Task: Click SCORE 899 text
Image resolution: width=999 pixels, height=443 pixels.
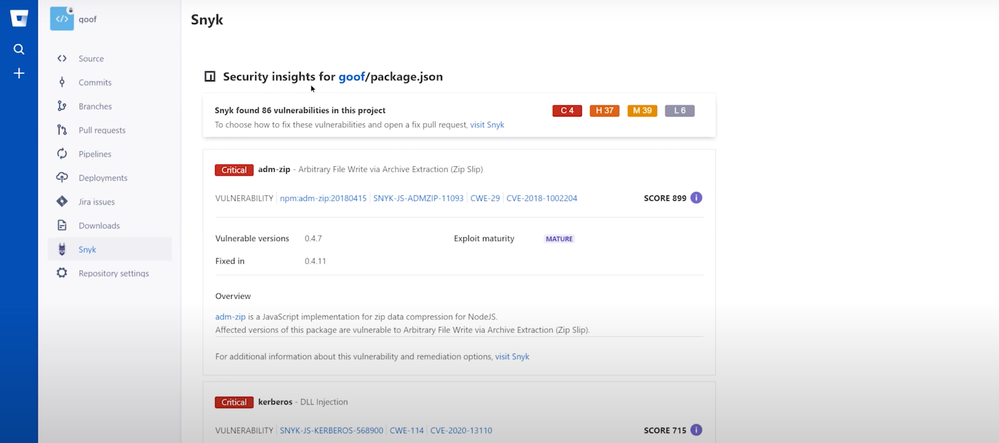Action: click(x=665, y=198)
